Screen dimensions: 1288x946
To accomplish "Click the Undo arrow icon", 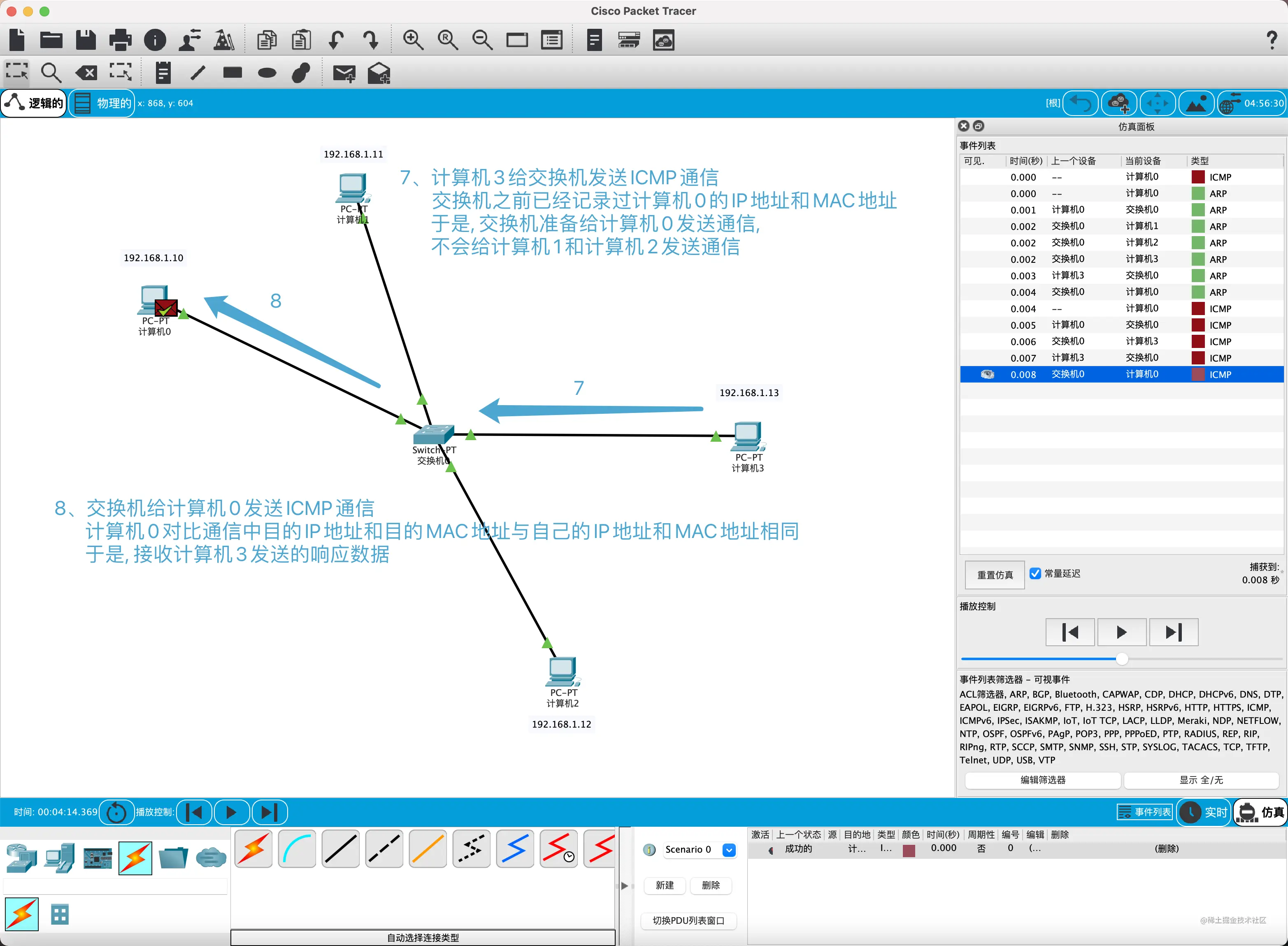I will point(336,39).
